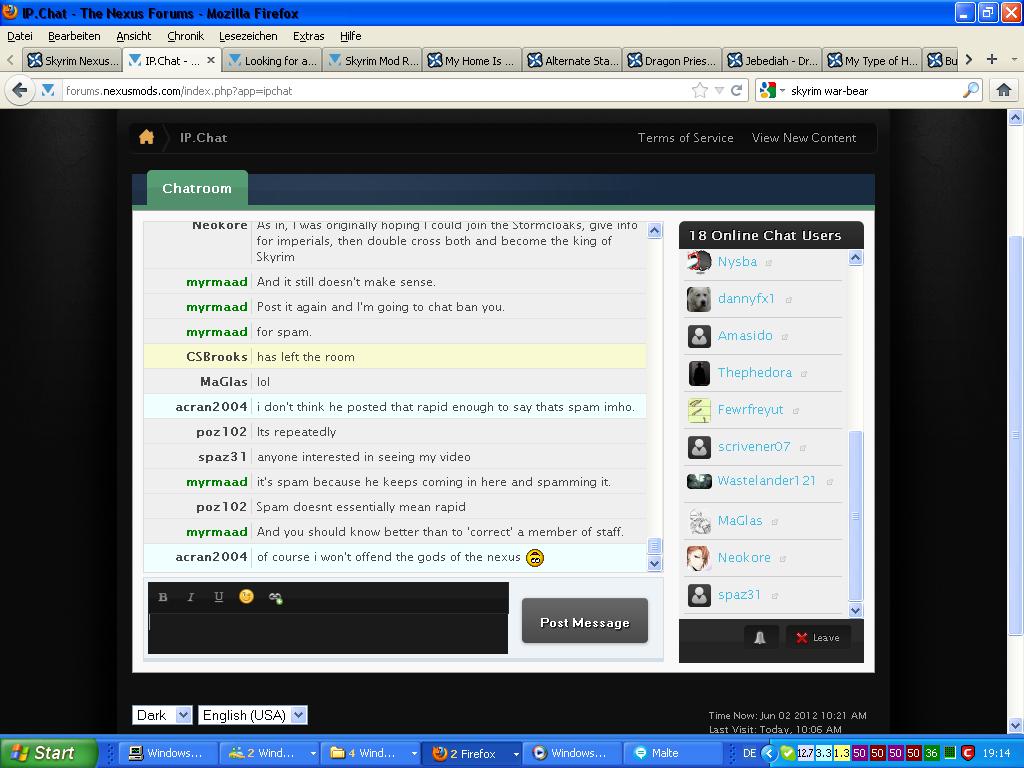This screenshot has width=1024, height=768.
Task: Click Thephedora's avatar
Action: pyautogui.click(x=699, y=373)
